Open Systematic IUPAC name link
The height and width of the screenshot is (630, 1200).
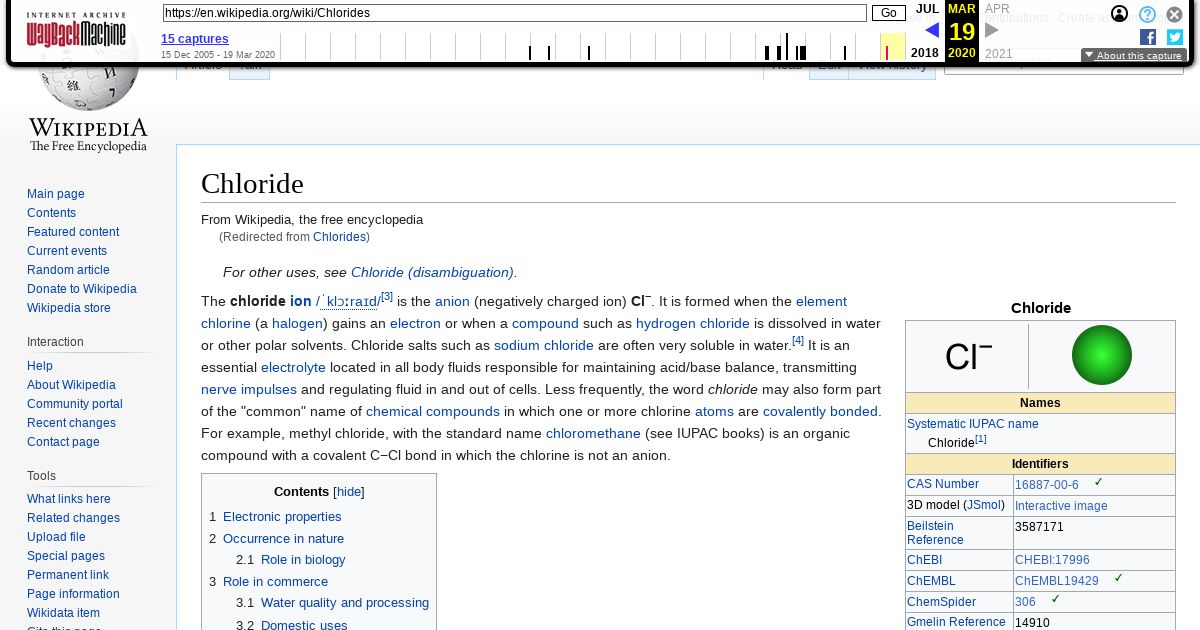click(x=973, y=424)
